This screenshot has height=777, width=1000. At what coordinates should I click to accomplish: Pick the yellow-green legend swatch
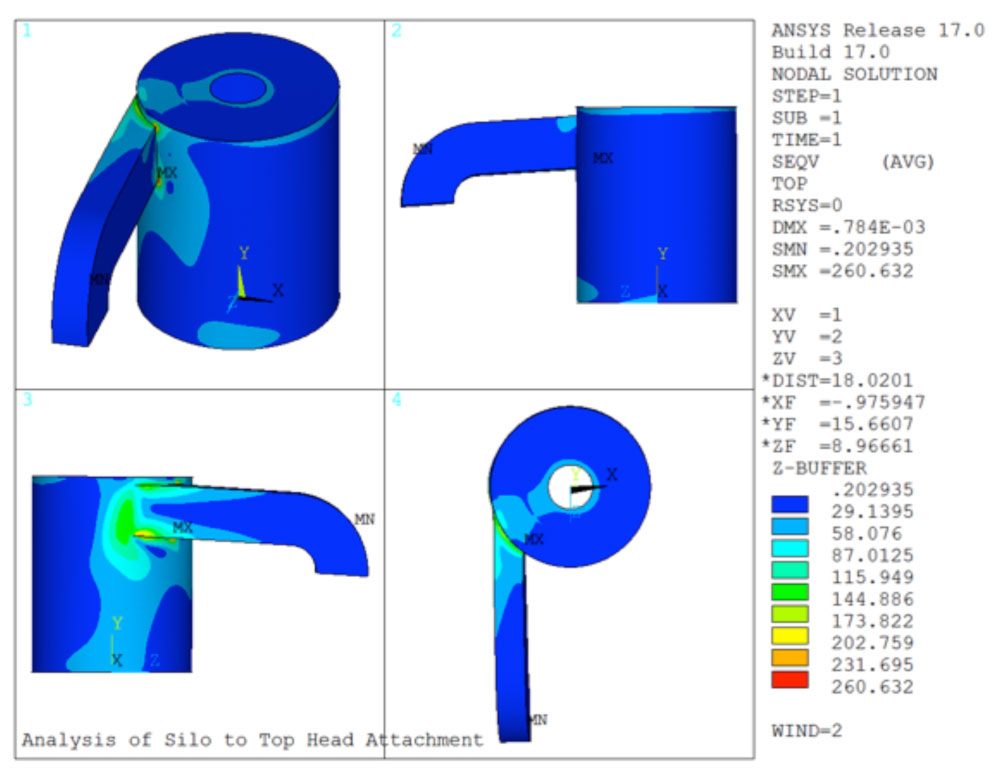790,614
